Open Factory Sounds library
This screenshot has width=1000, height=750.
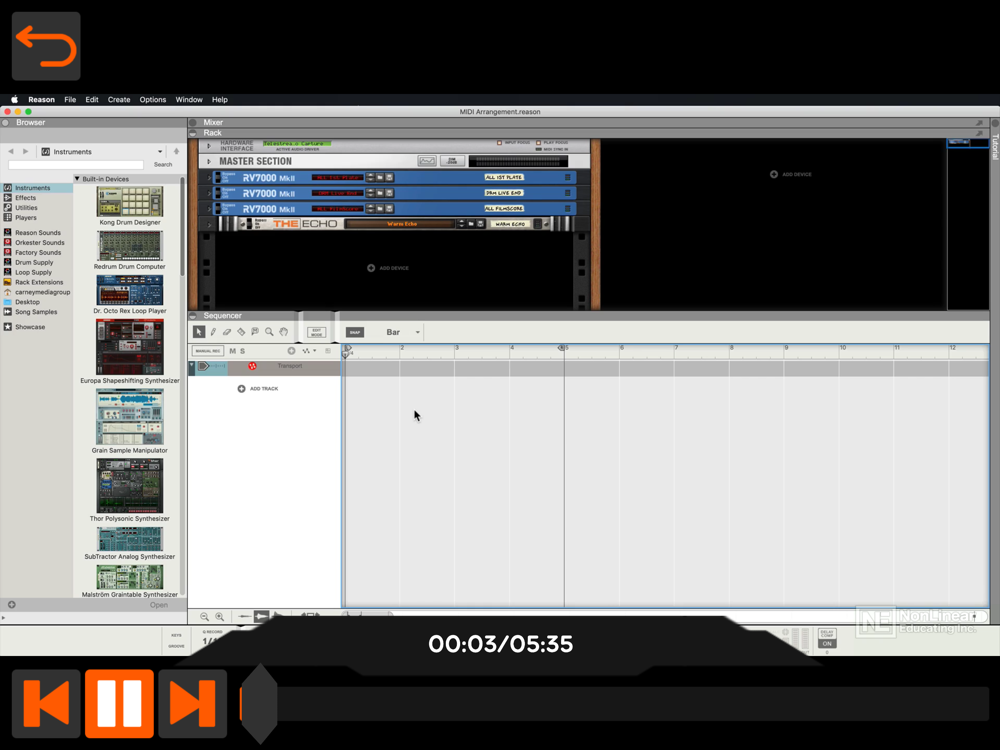(x=36, y=253)
